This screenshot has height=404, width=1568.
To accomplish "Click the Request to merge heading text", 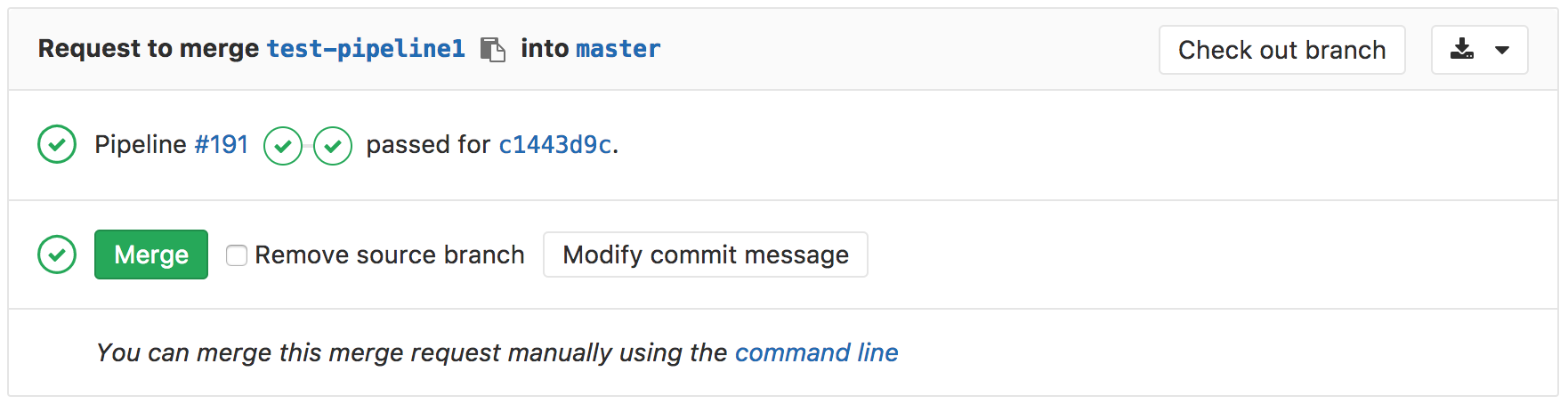I will point(148,49).
